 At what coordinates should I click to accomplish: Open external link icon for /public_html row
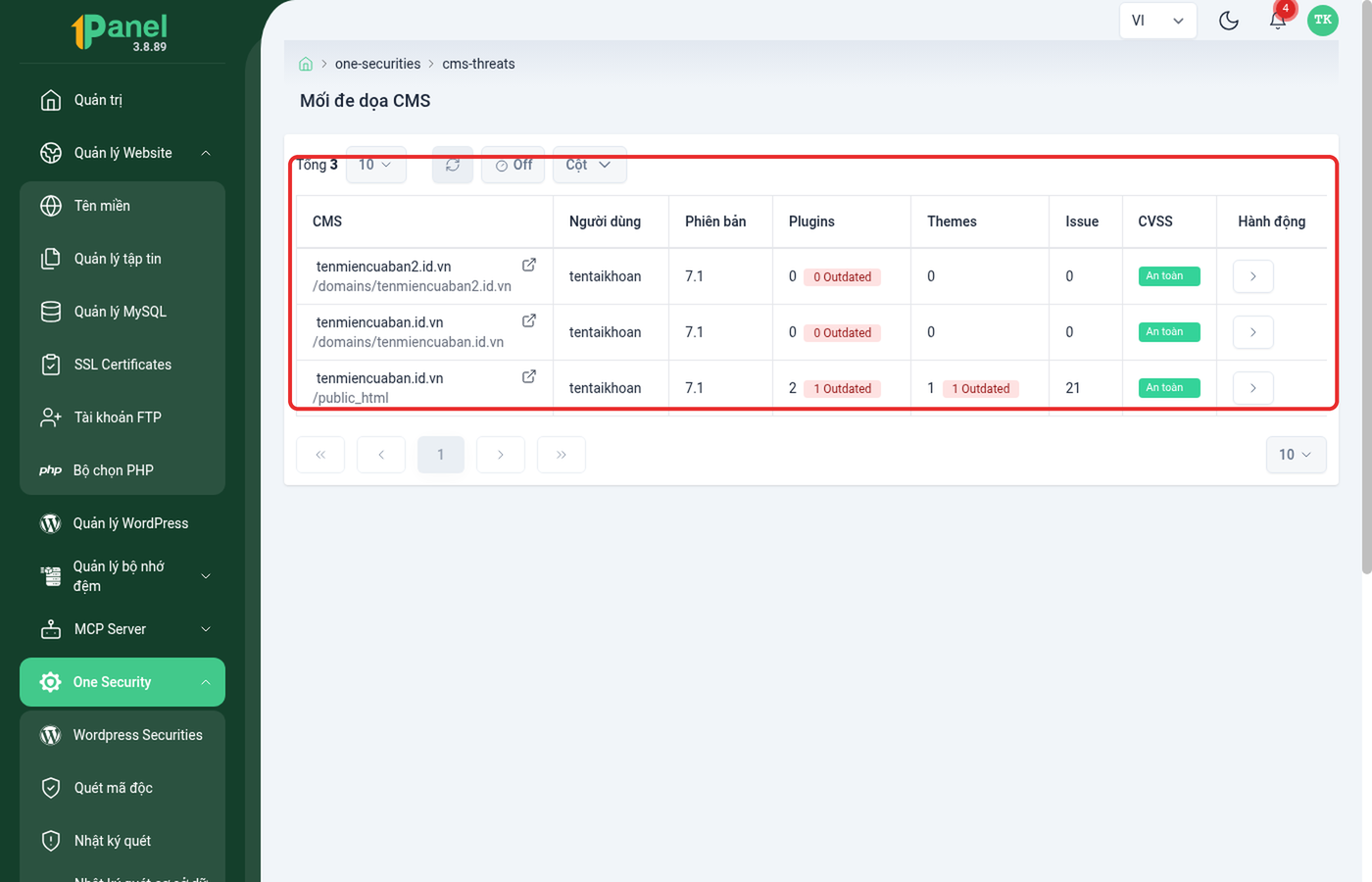[529, 376]
